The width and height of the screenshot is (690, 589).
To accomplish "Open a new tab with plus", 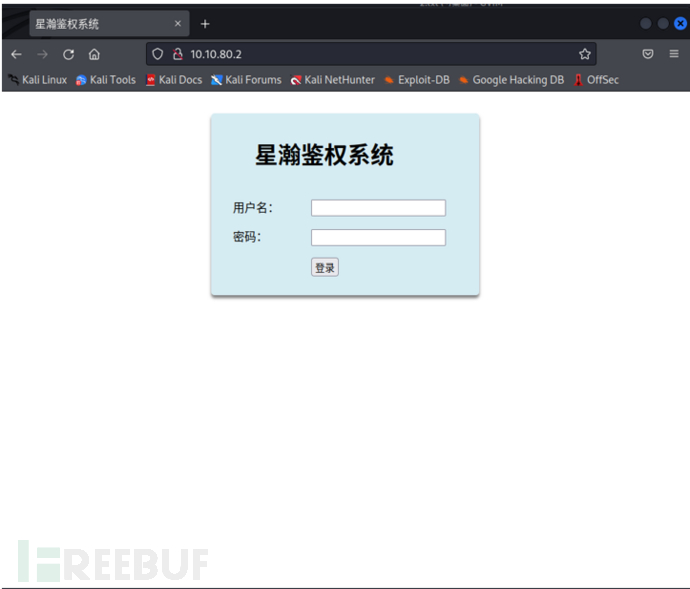I will (205, 24).
